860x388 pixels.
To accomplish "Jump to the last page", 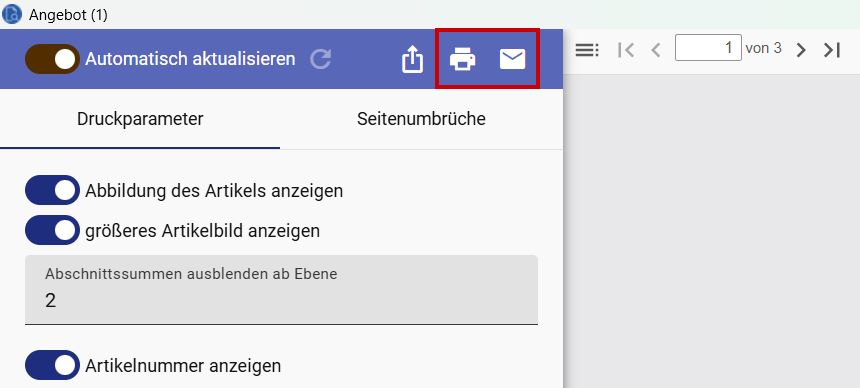I will pyautogui.click(x=831, y=50).
